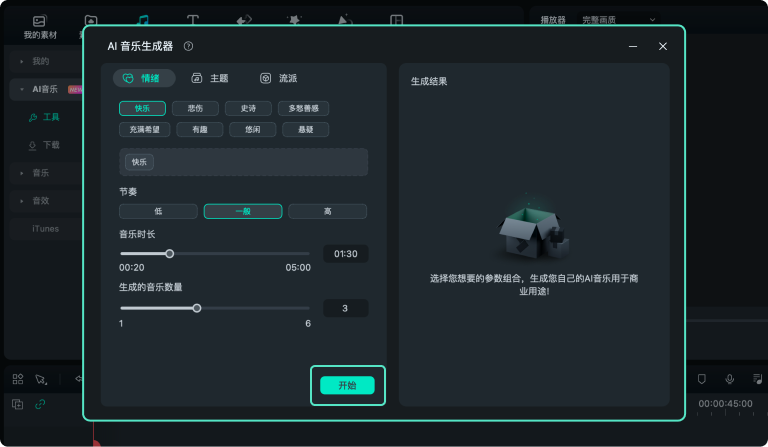768x447 pixels.
Task: Click the audio mixer icon on timeline toolbar
Action: (757, 378)
